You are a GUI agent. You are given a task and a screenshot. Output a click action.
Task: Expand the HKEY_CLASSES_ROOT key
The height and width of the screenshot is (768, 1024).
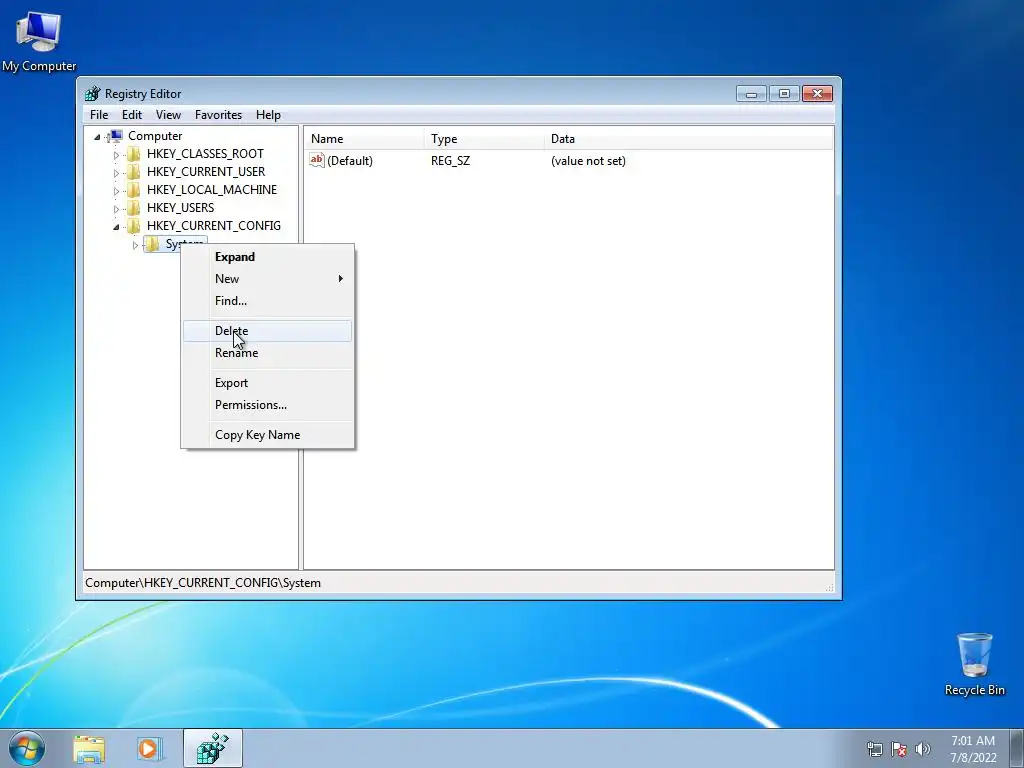tap(116, 155)
